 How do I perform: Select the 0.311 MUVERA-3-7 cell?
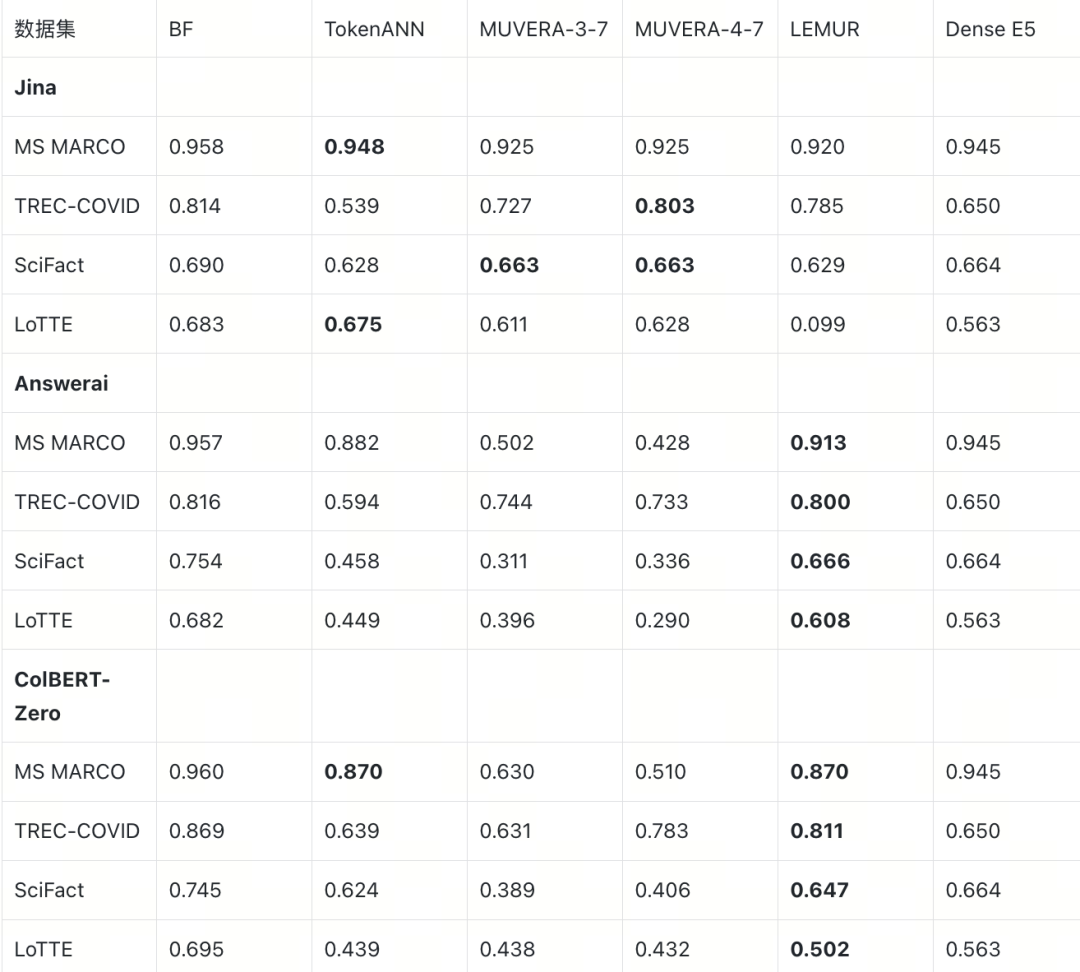pos(506,561)
